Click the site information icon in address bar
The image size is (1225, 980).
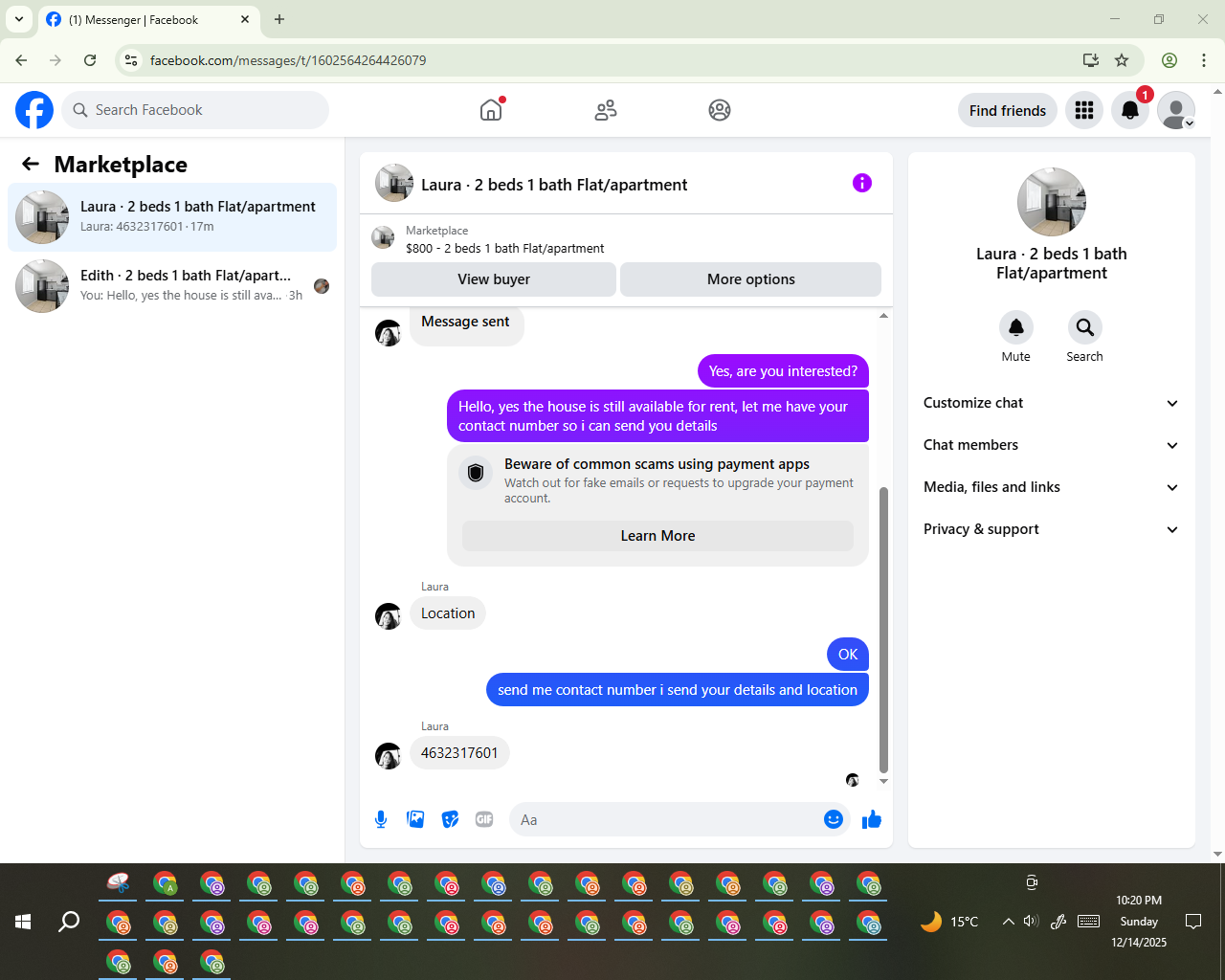click(132, 60)
